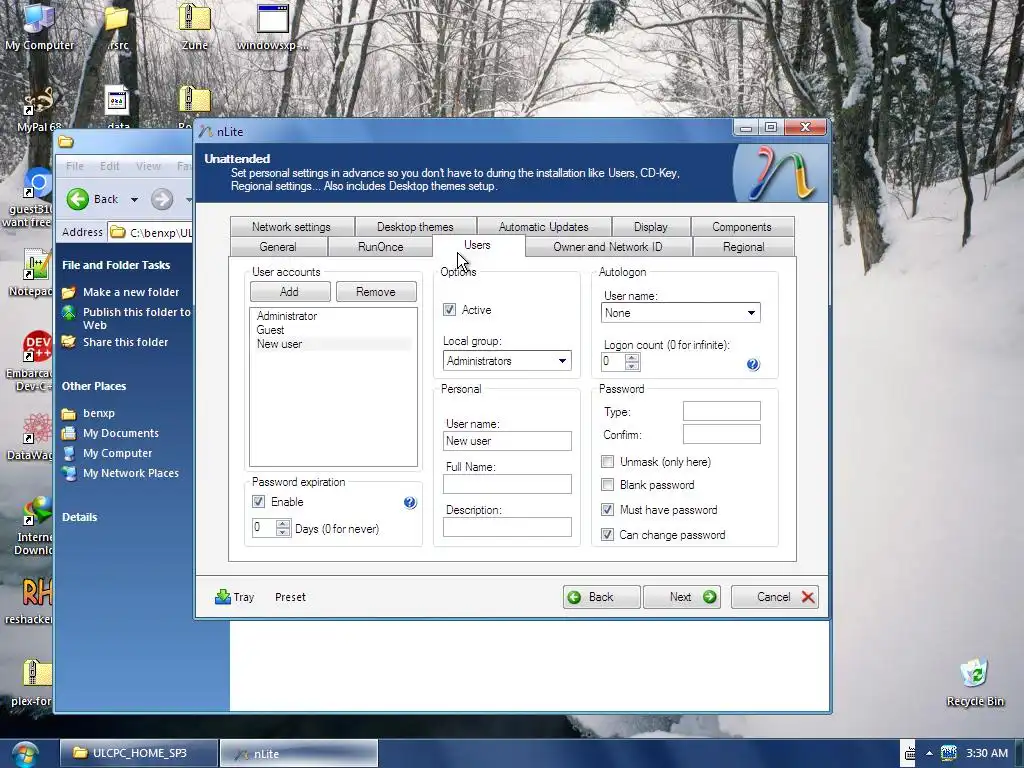Launch Notepad++ desktop icon
Image resolution: width=1024 pixels, height=768 pixels.
coord(35,266)
